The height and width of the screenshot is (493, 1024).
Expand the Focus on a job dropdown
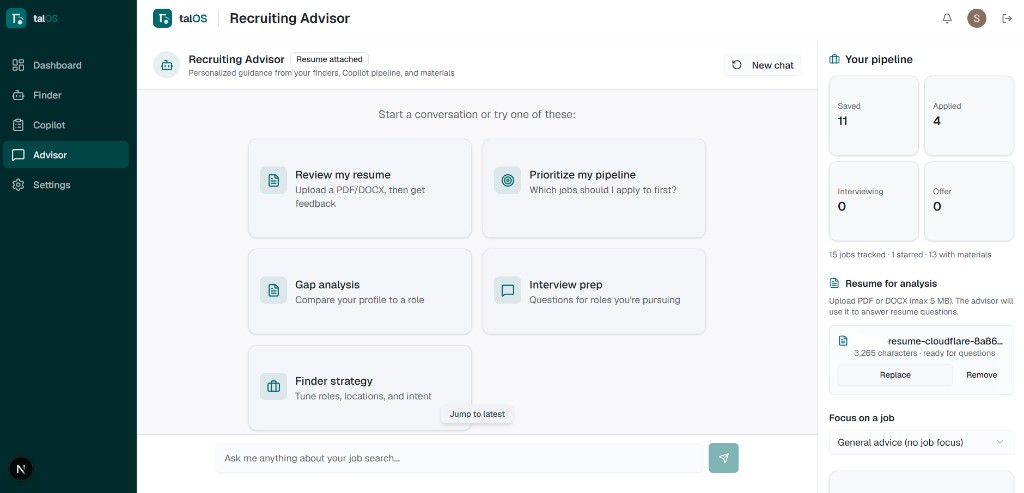921,442
